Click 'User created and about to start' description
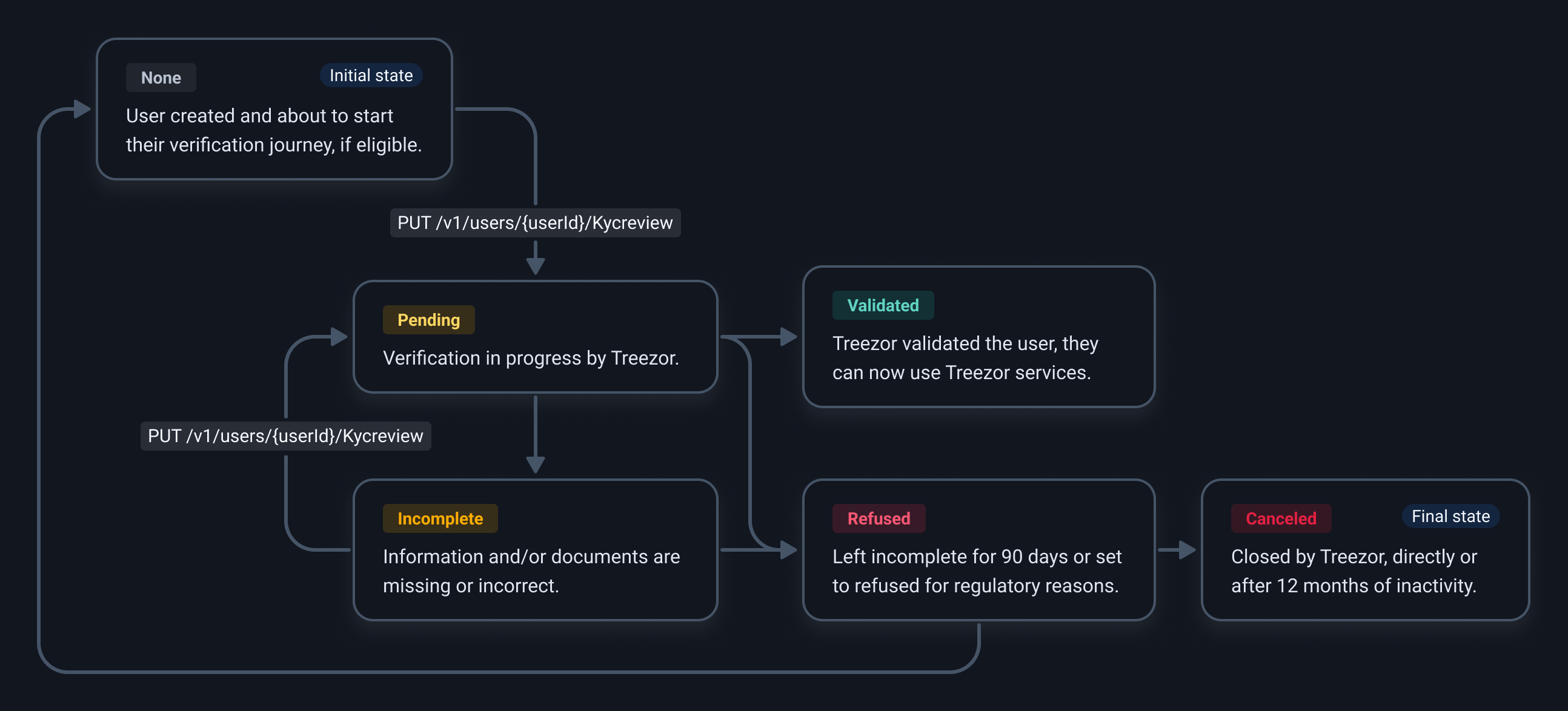This screenshot has width=1568, height=711. [x=273, y=130]
